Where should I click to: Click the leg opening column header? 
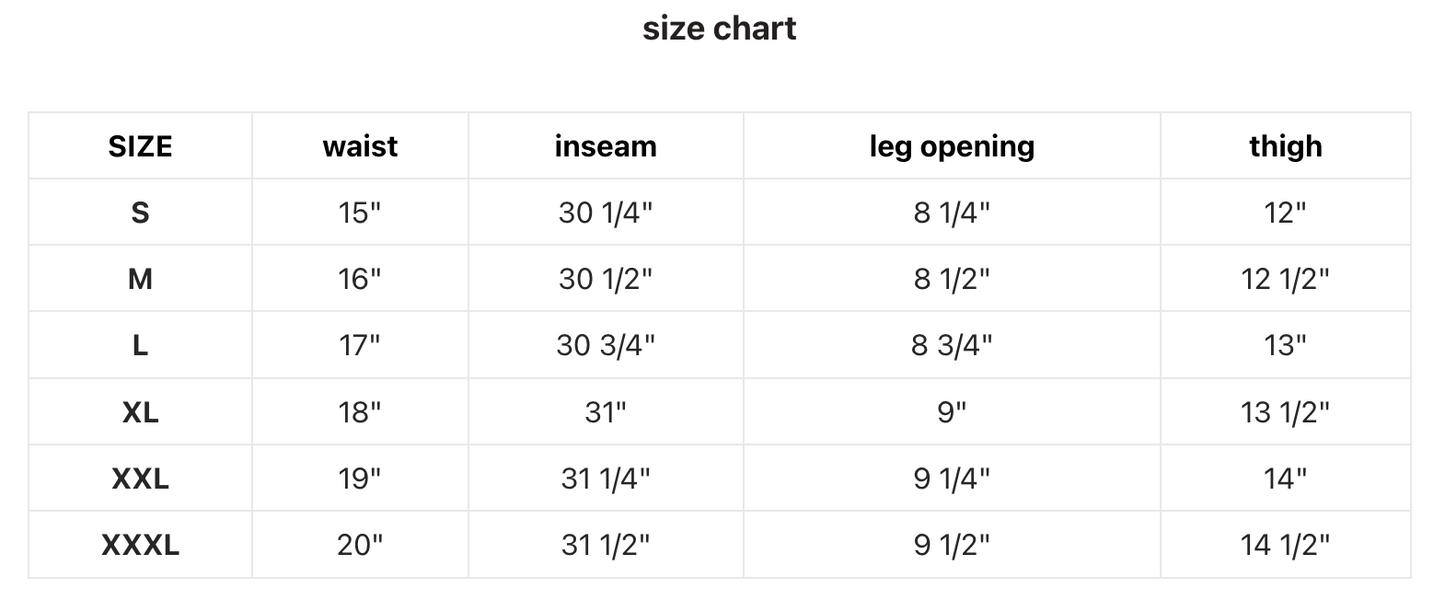[952, 147]
